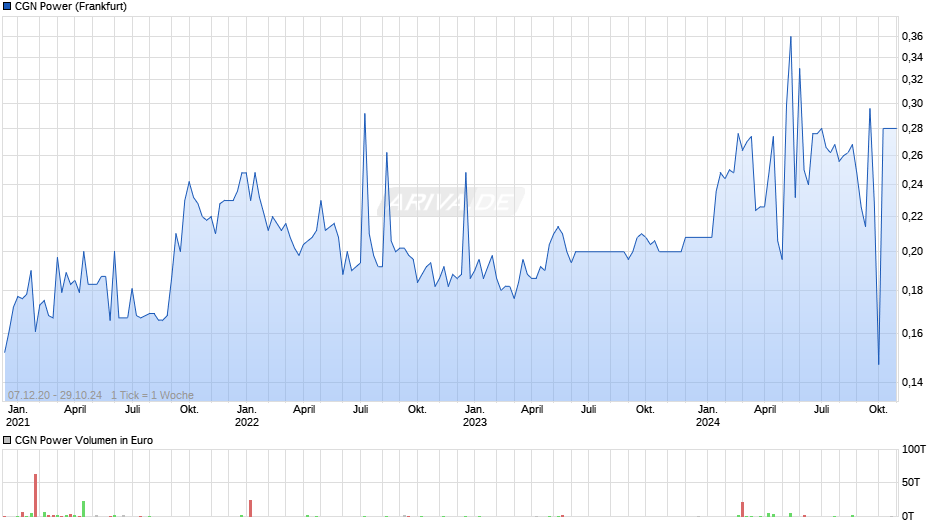
Task: Click the 0,18 price axis label
Action: pyautogui.click(x=912, y=290)
